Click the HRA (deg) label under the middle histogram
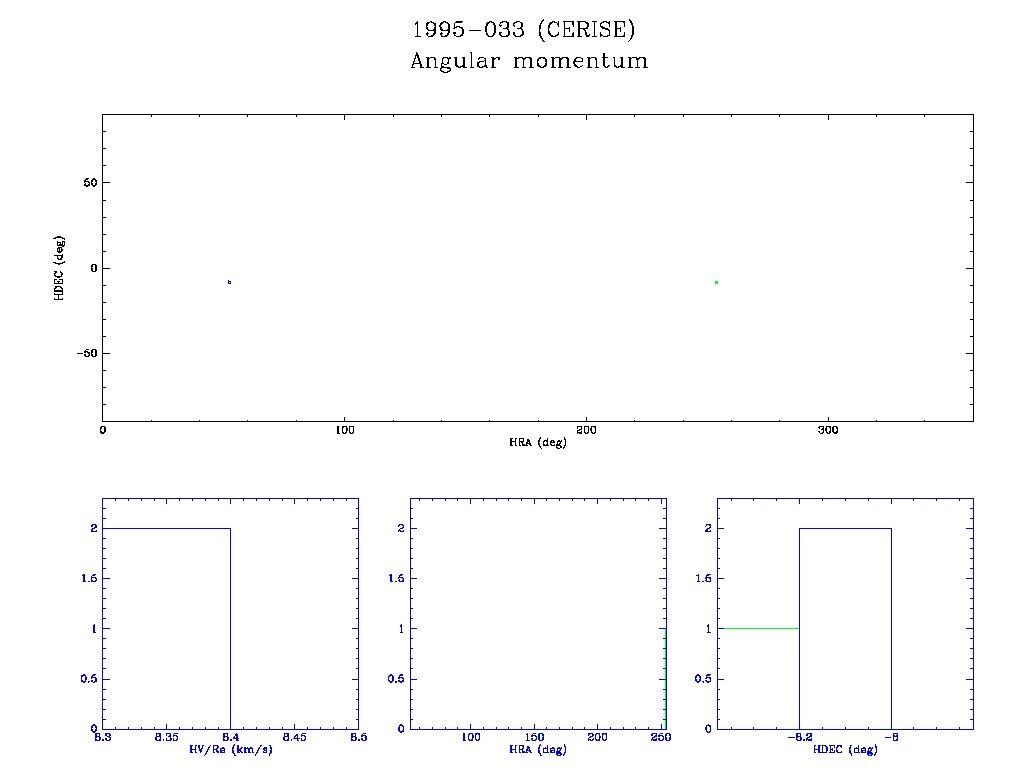This screenshot has width=1024, height=768. pyautogui.click(x=538, y=749)
